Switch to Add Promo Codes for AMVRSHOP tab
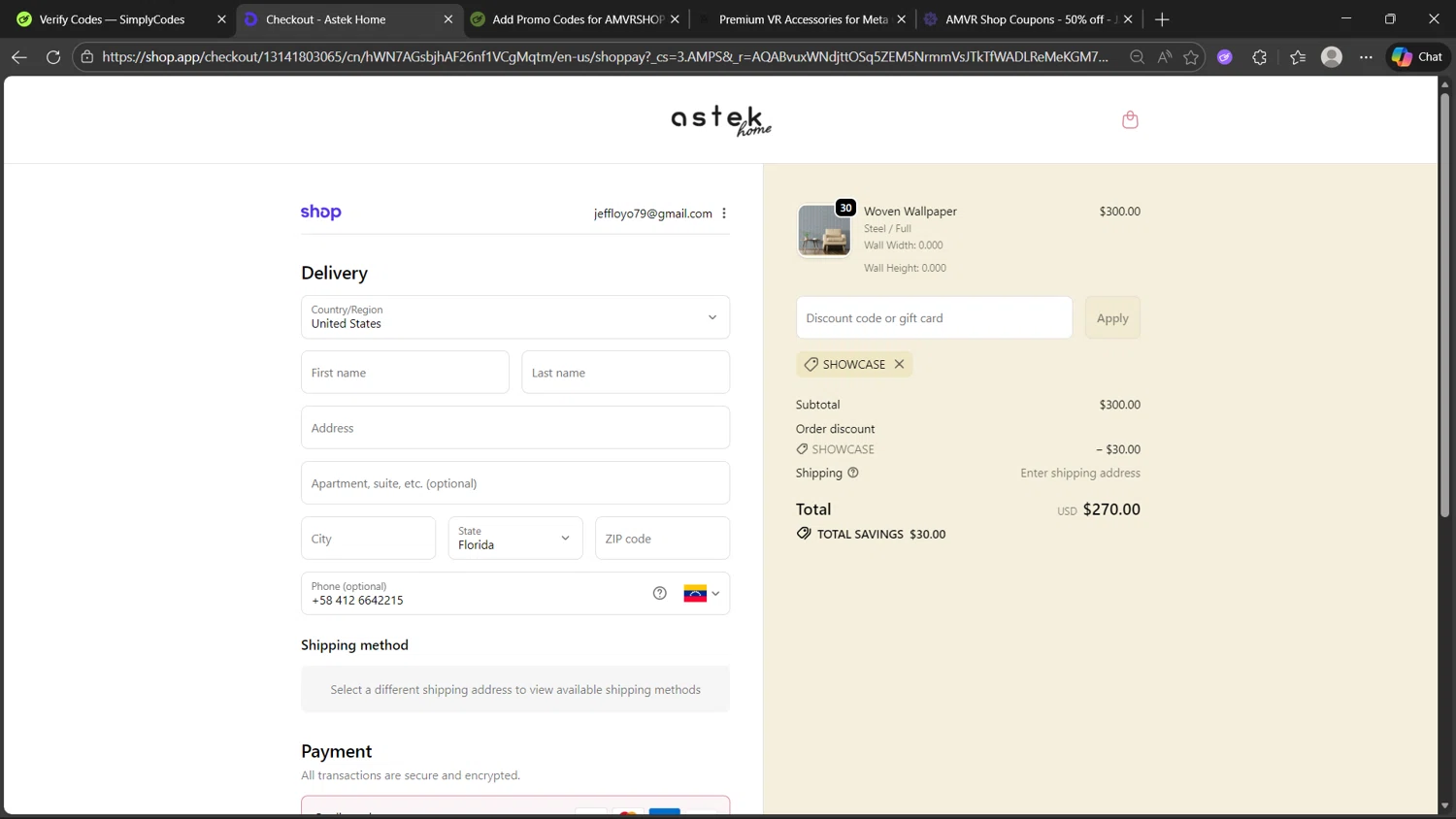 [x=578, y=19]
